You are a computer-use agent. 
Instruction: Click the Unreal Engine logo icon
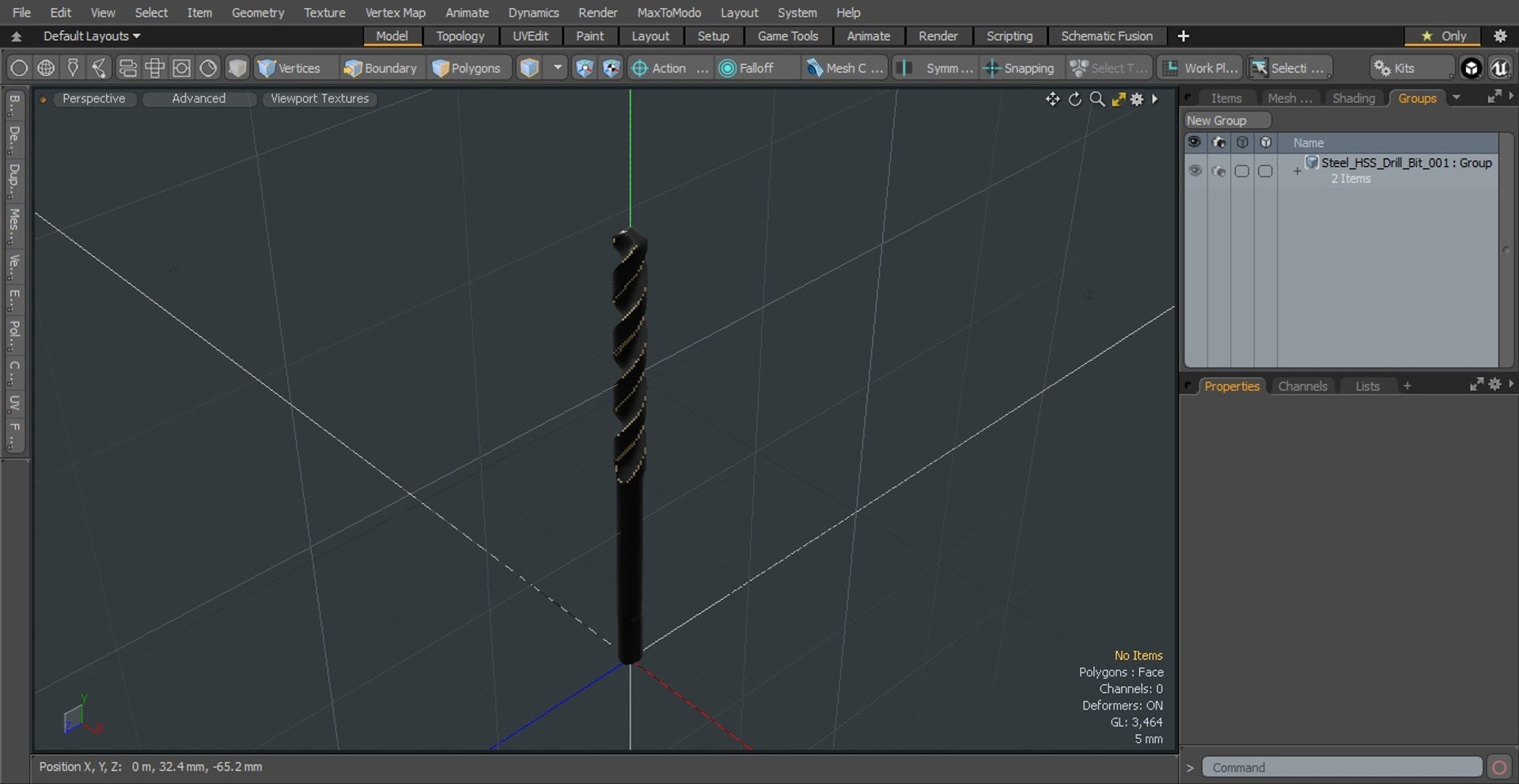click(x=1500, y=68)
